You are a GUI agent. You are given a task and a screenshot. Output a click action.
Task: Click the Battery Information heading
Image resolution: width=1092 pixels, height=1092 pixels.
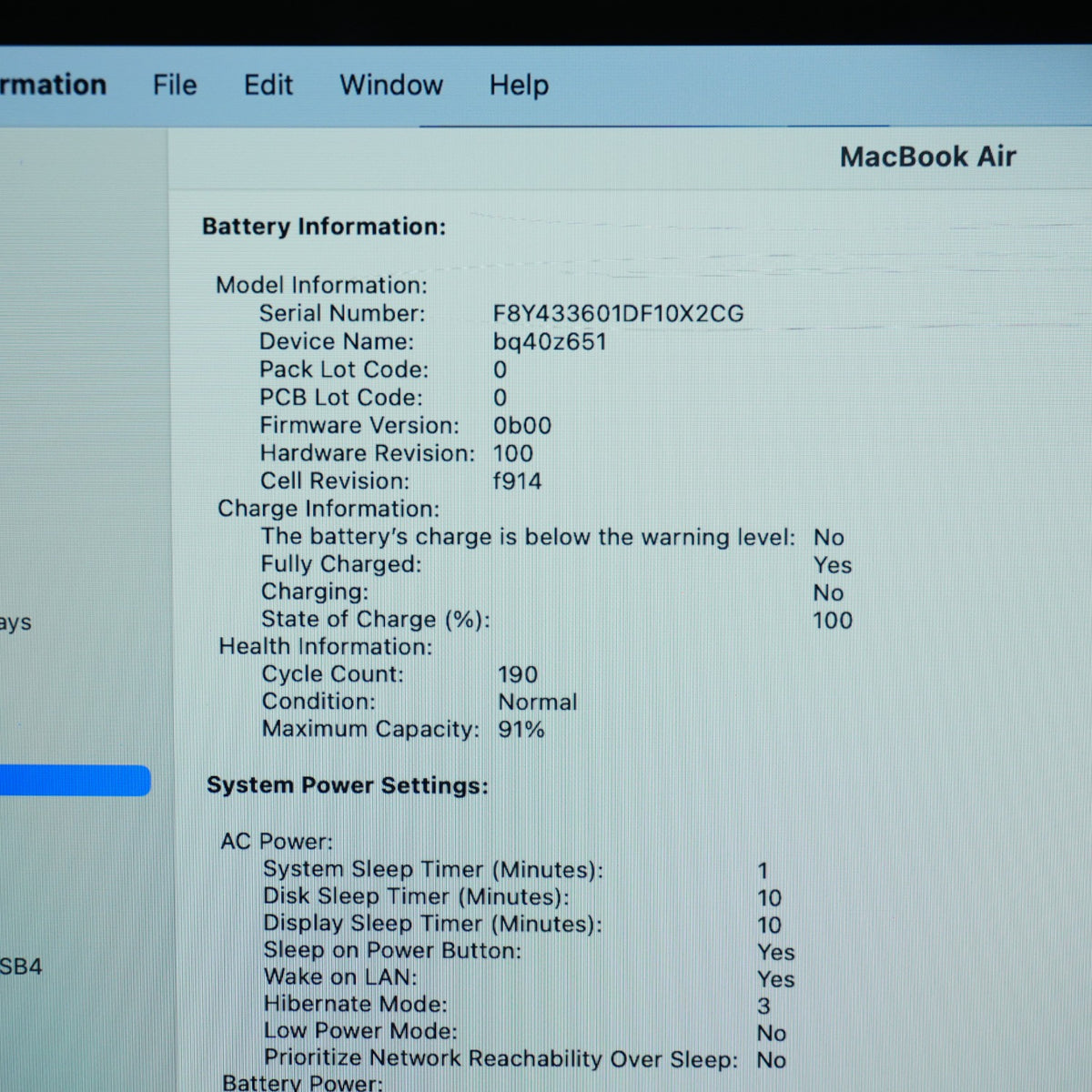click(x=324, y=227)
